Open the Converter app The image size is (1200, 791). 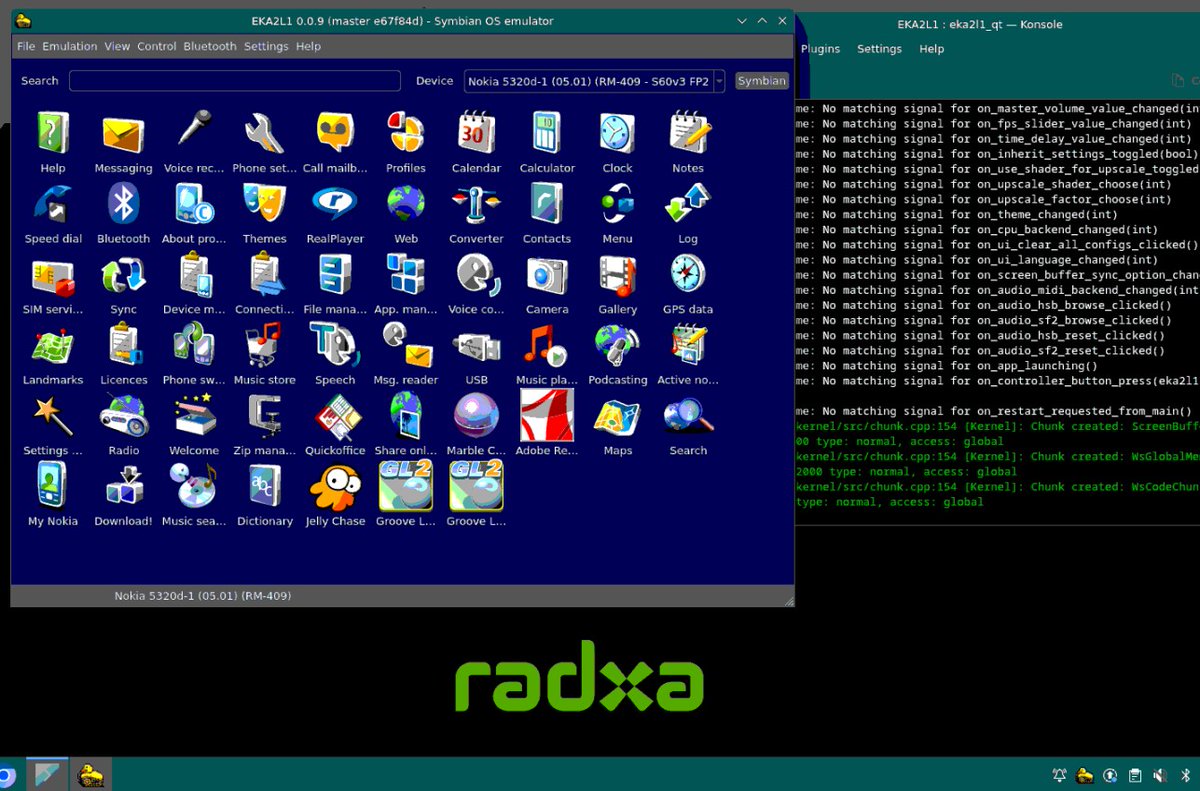tap(477, 204)
